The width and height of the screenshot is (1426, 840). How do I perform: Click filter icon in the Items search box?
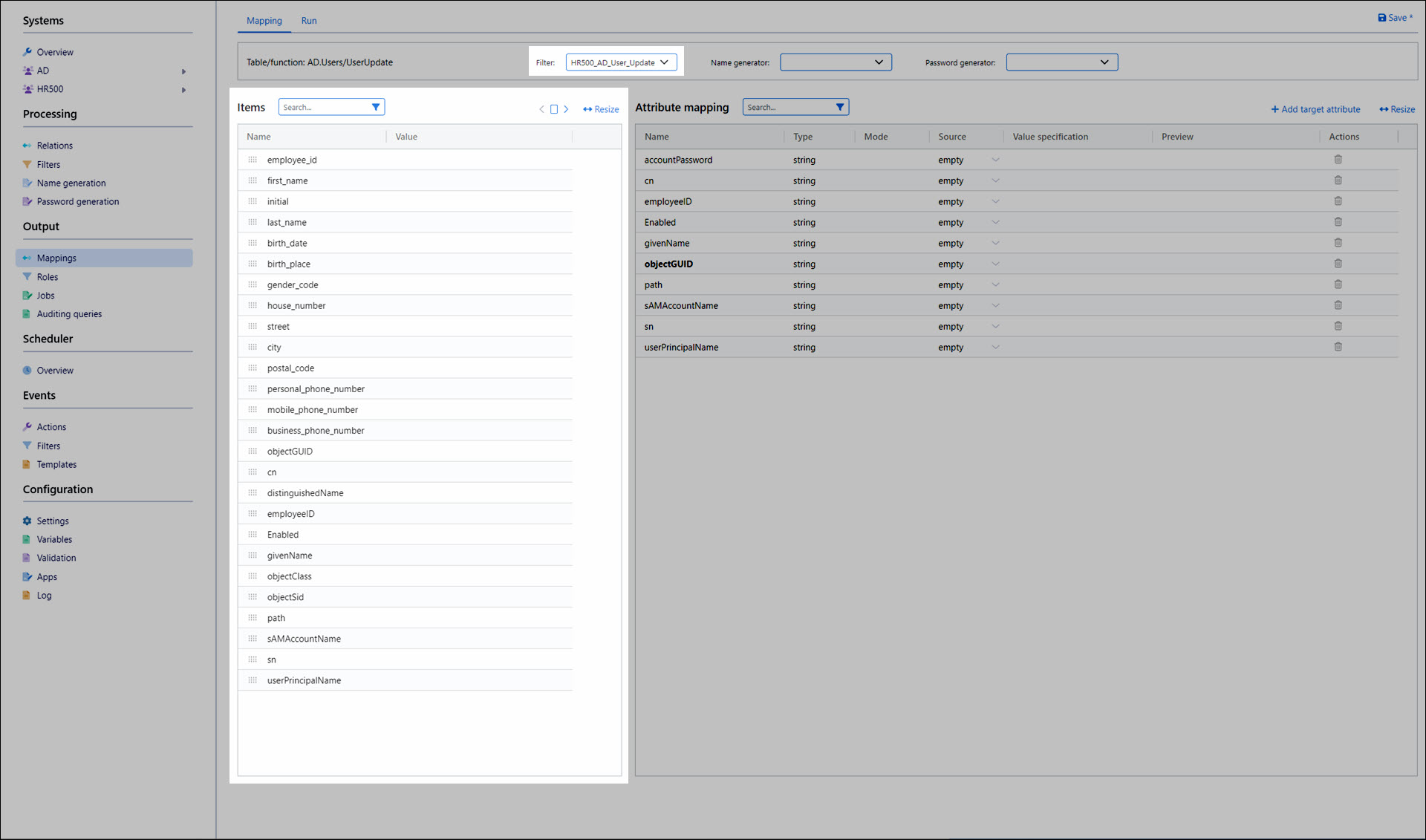tap(376, 107)
